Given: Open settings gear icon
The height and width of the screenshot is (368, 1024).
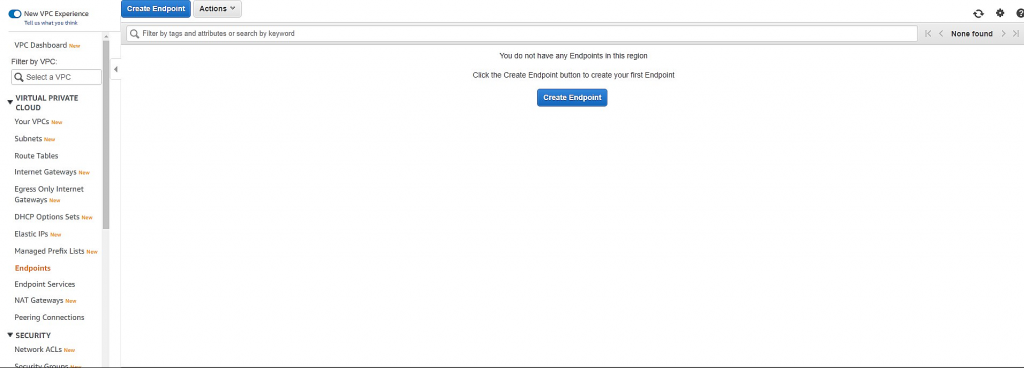Looking at the screenshot, I should [x=1000, y=13].
